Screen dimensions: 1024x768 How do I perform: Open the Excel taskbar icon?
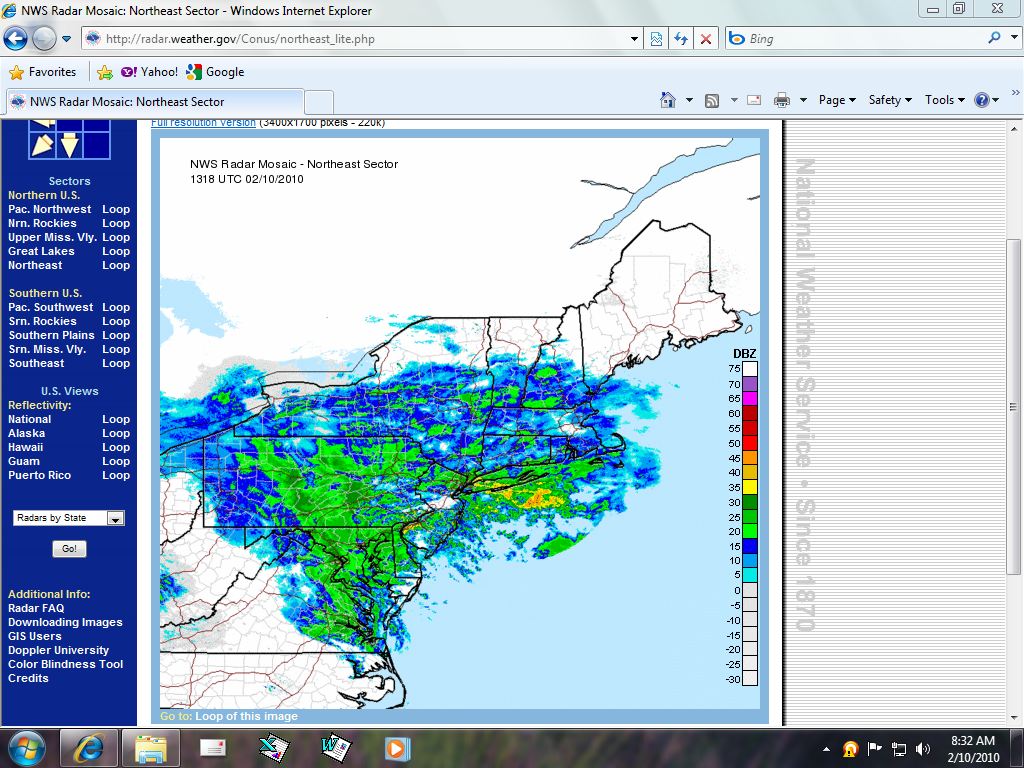point(273,748)
